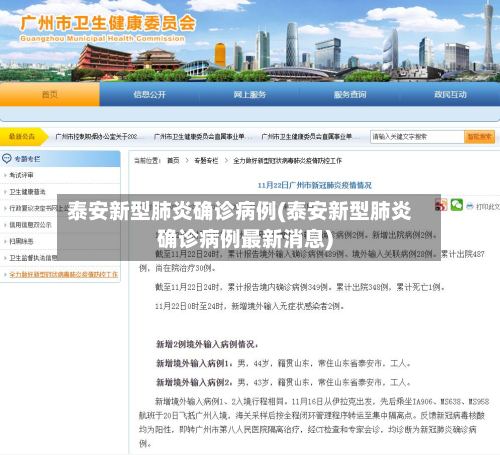The image size is (500, 455).
Task: Share article via the Weibo icon
Action: coord(441,205)
